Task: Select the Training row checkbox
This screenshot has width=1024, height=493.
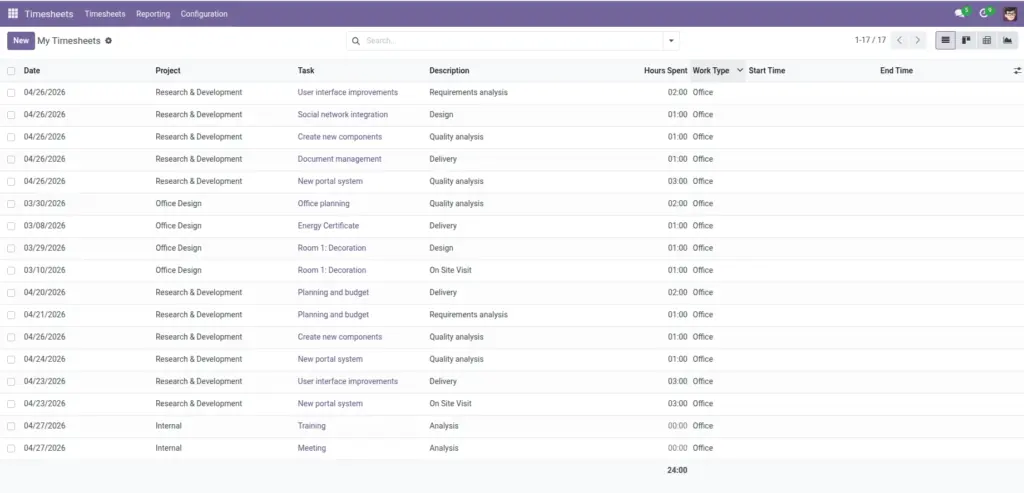Action: coord(11,426)
